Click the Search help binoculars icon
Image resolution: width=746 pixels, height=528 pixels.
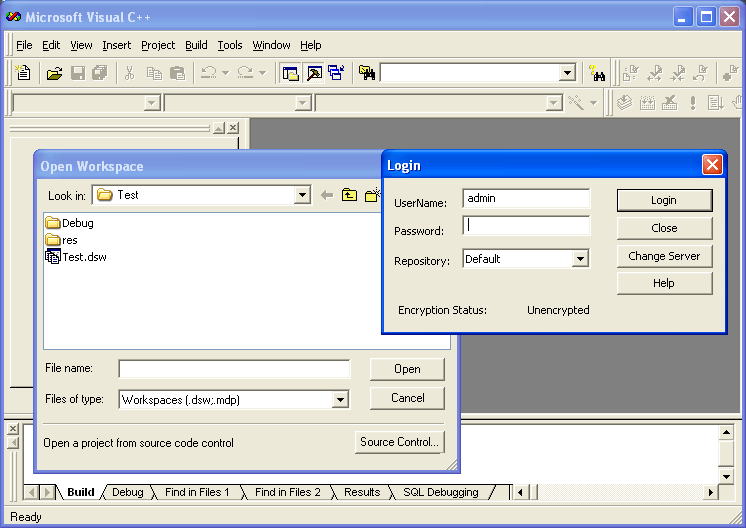(x=597, y=73)
